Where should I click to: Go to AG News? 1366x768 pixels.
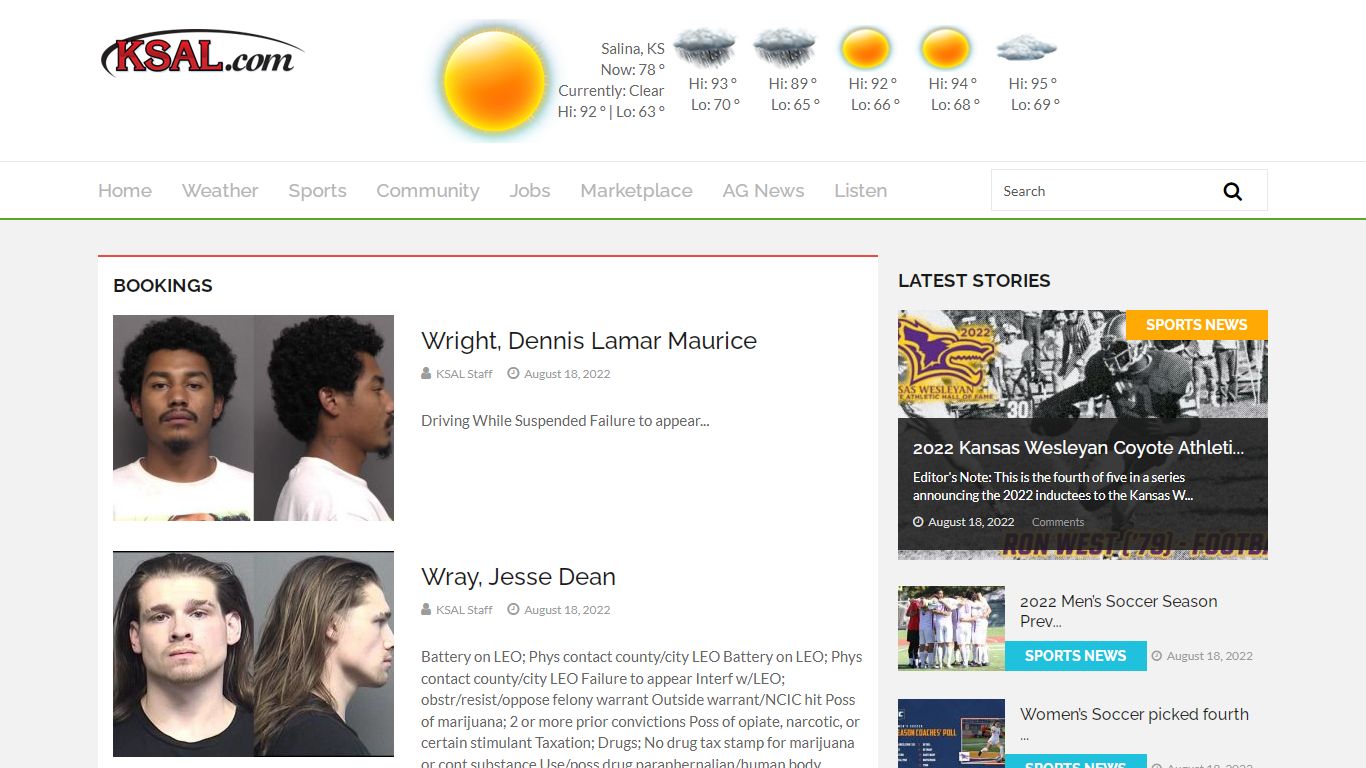(763, 191)
